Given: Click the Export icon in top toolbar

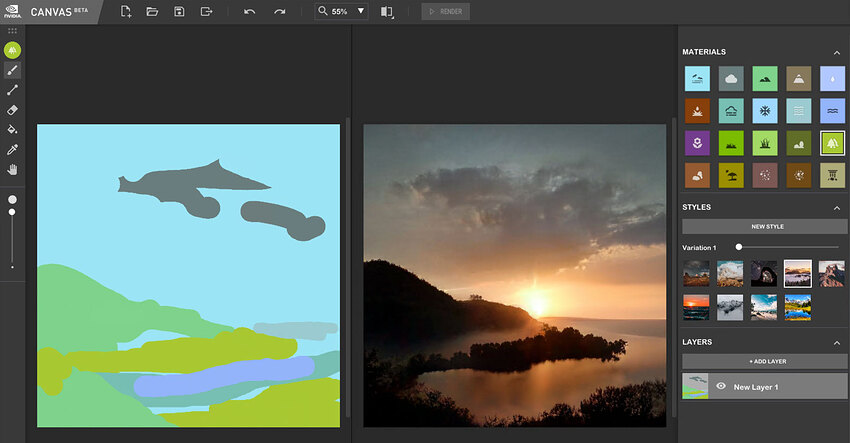Looking at the screenshot, I should 207,11.
